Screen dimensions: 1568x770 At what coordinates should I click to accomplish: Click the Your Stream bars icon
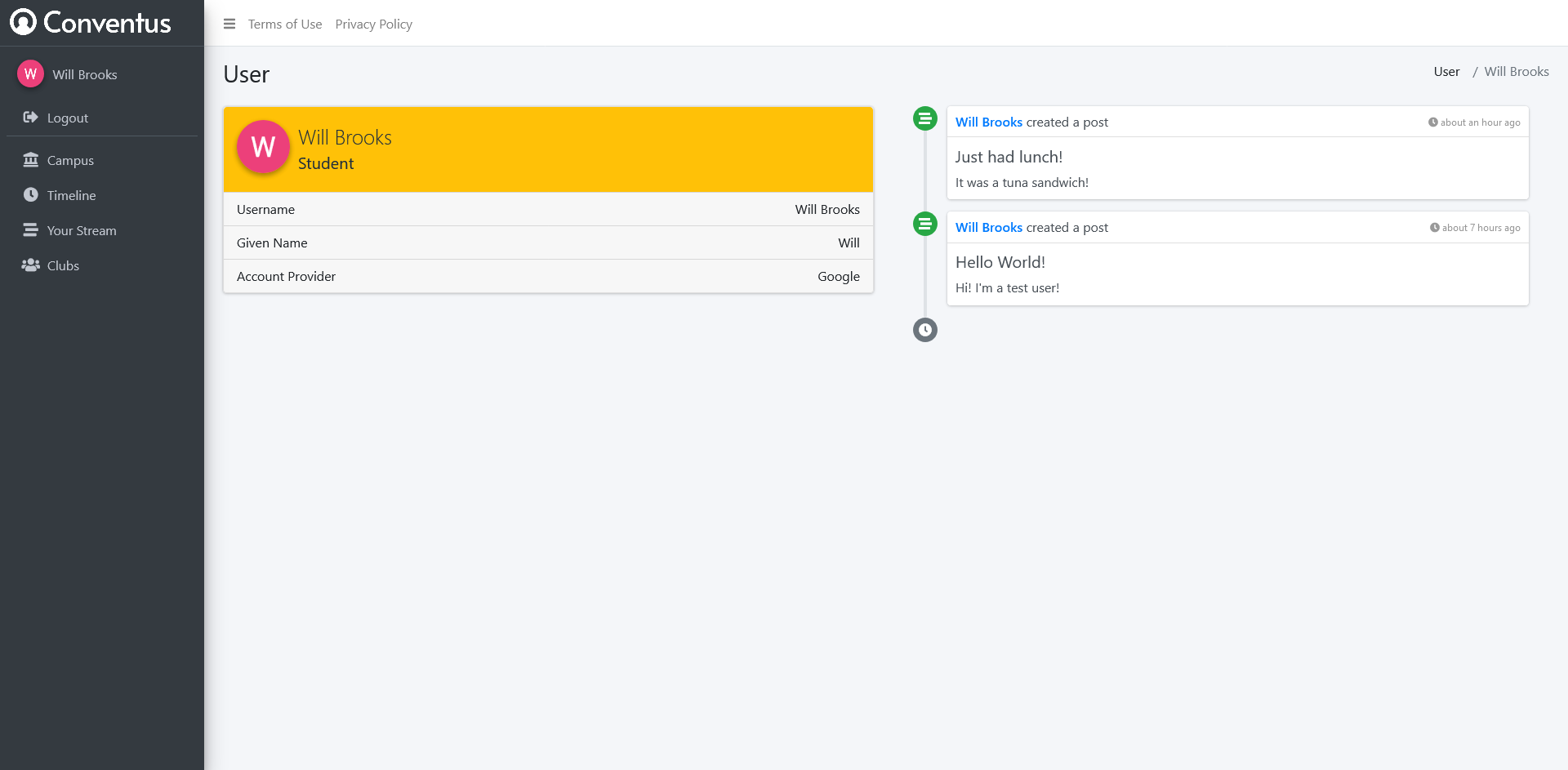(x=31, y=229)
